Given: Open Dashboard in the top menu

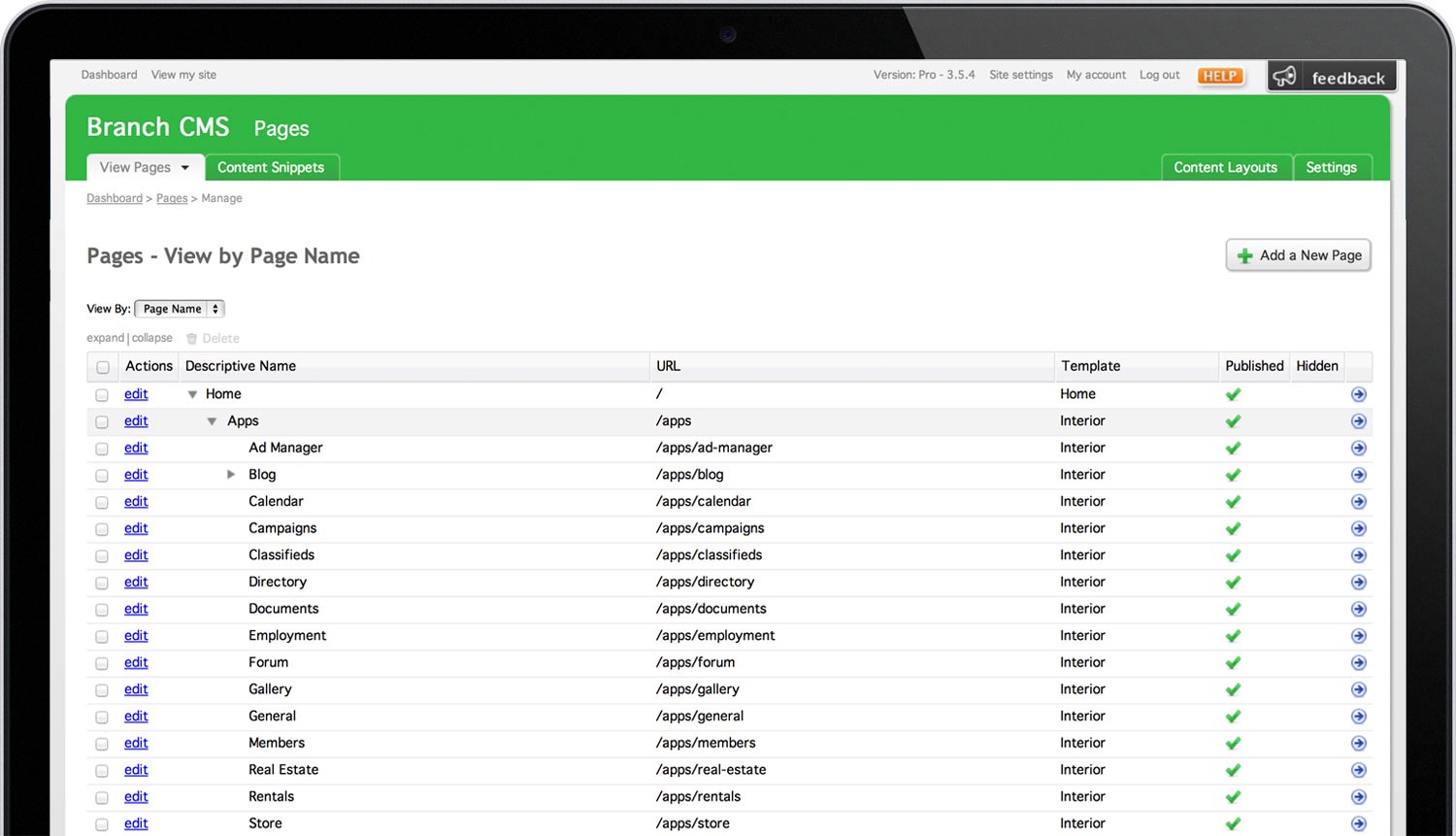Looking at the screenshot, I should click(x=109, y=75).
